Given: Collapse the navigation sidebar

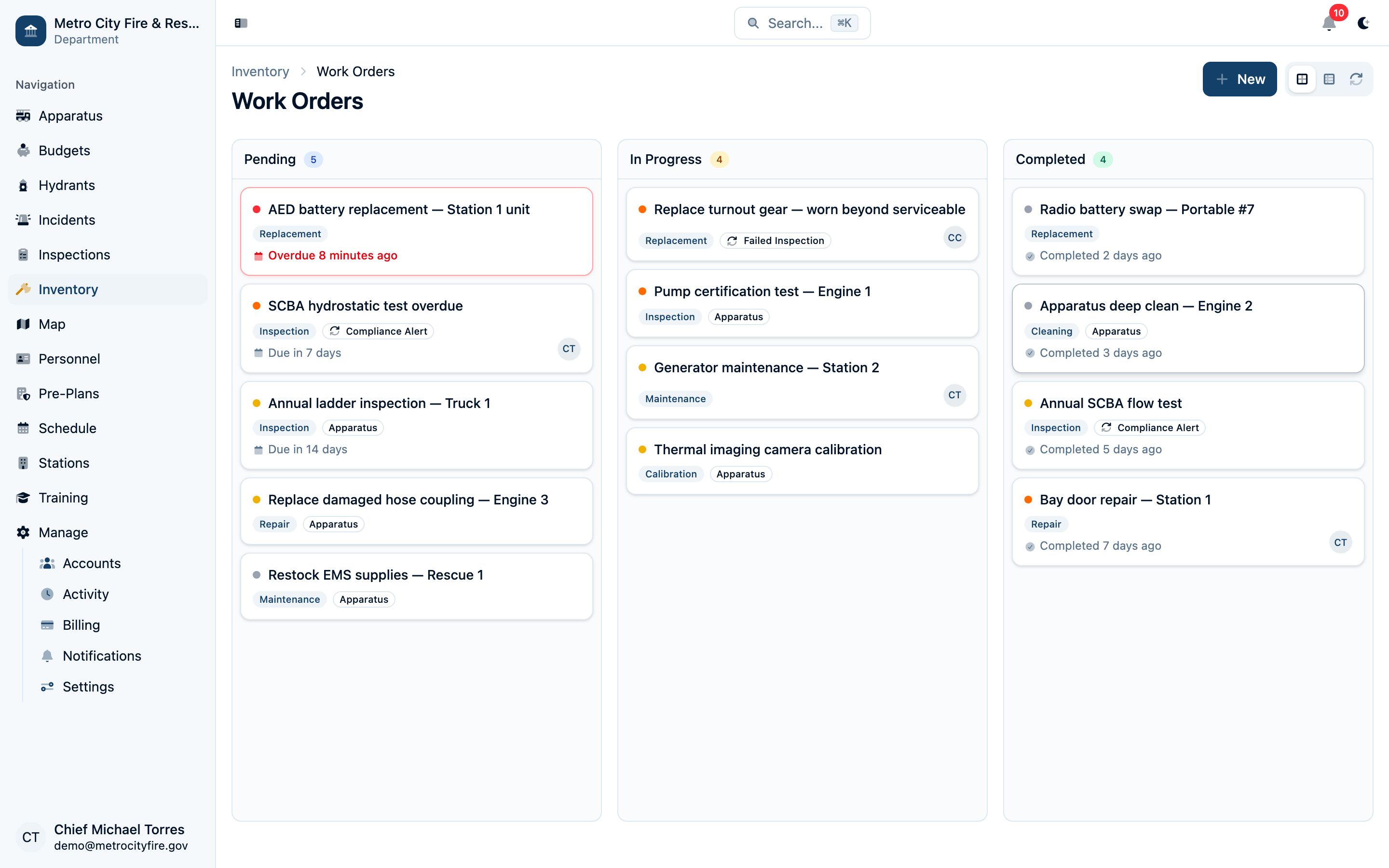Looking at the screenshot, I should [x=241, y=23].
